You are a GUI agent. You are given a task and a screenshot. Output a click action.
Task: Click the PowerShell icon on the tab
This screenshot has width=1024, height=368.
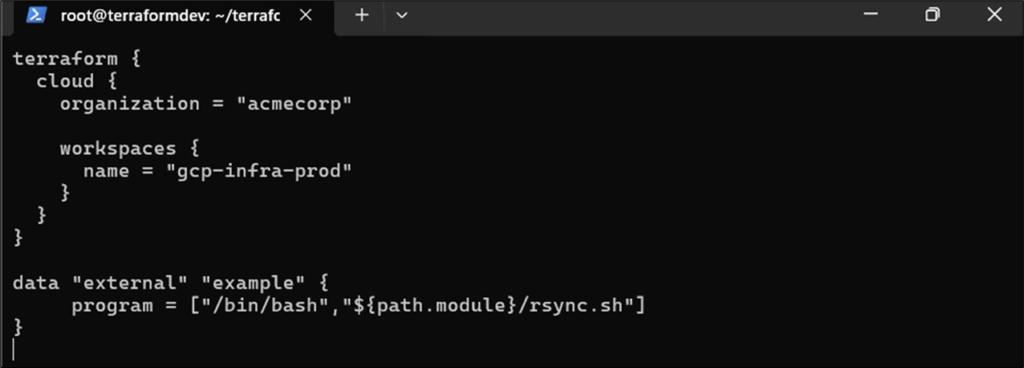[x=37, y=16]
